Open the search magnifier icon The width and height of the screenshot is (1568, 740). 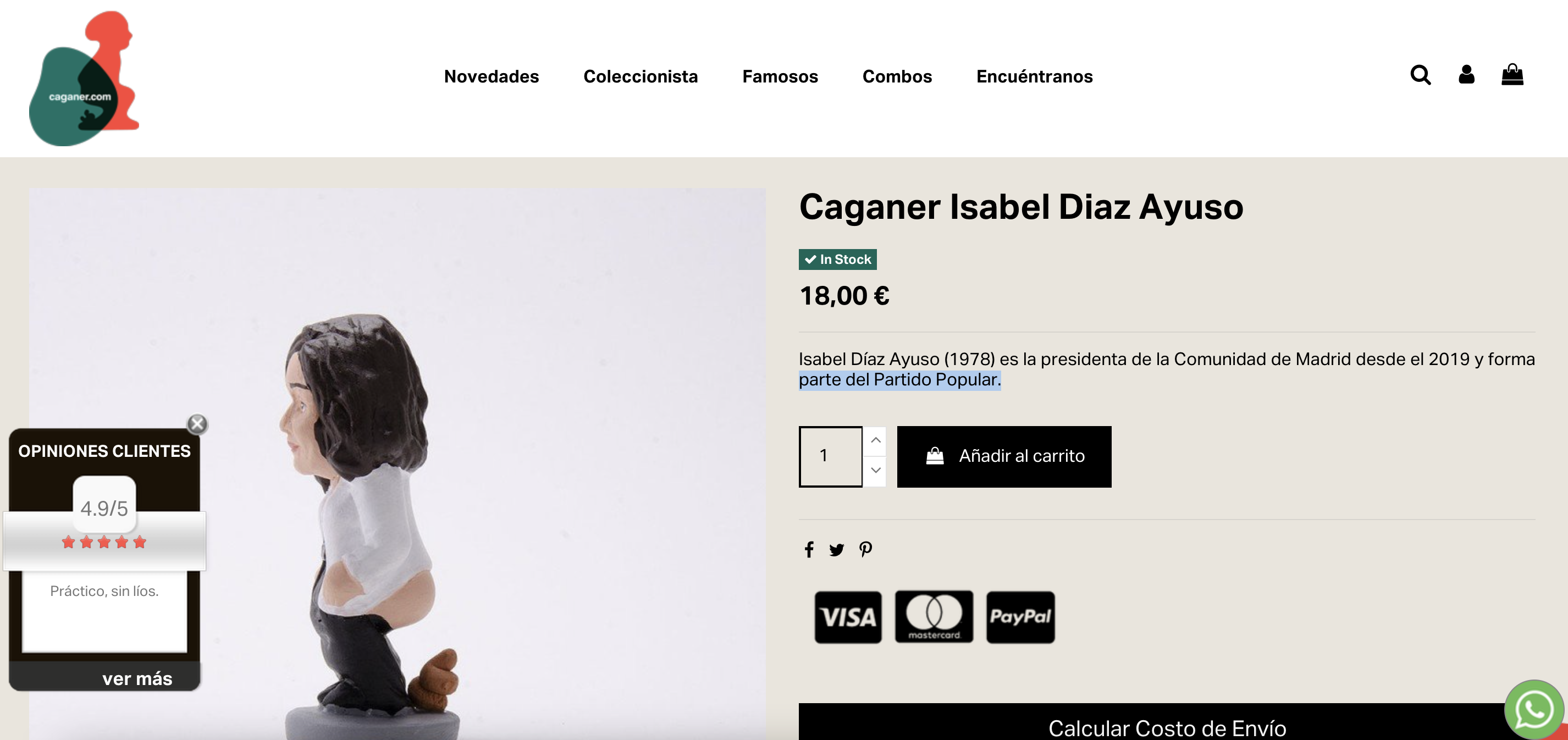(1420, 75)
